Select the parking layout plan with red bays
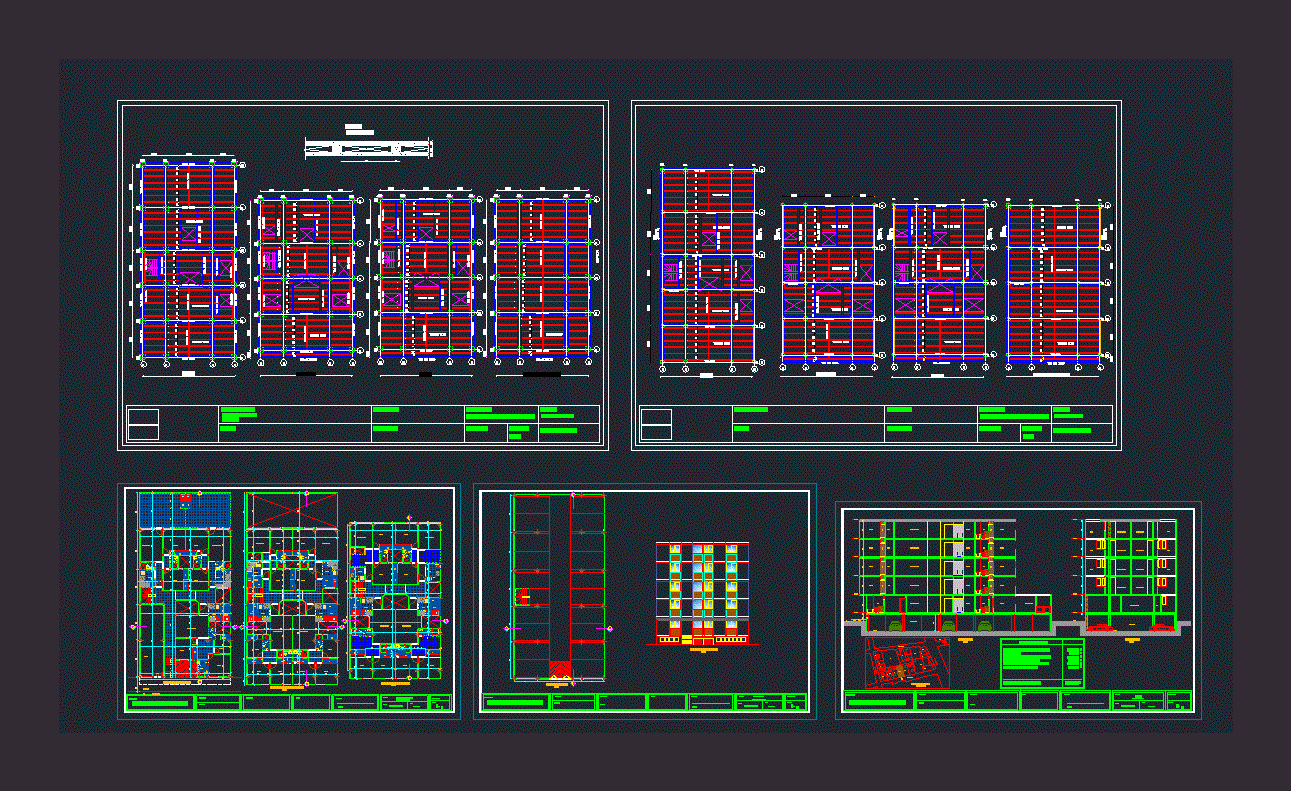Image resolution: width=1291 pixels, height=791 pixels. click(x=557, y=589)
